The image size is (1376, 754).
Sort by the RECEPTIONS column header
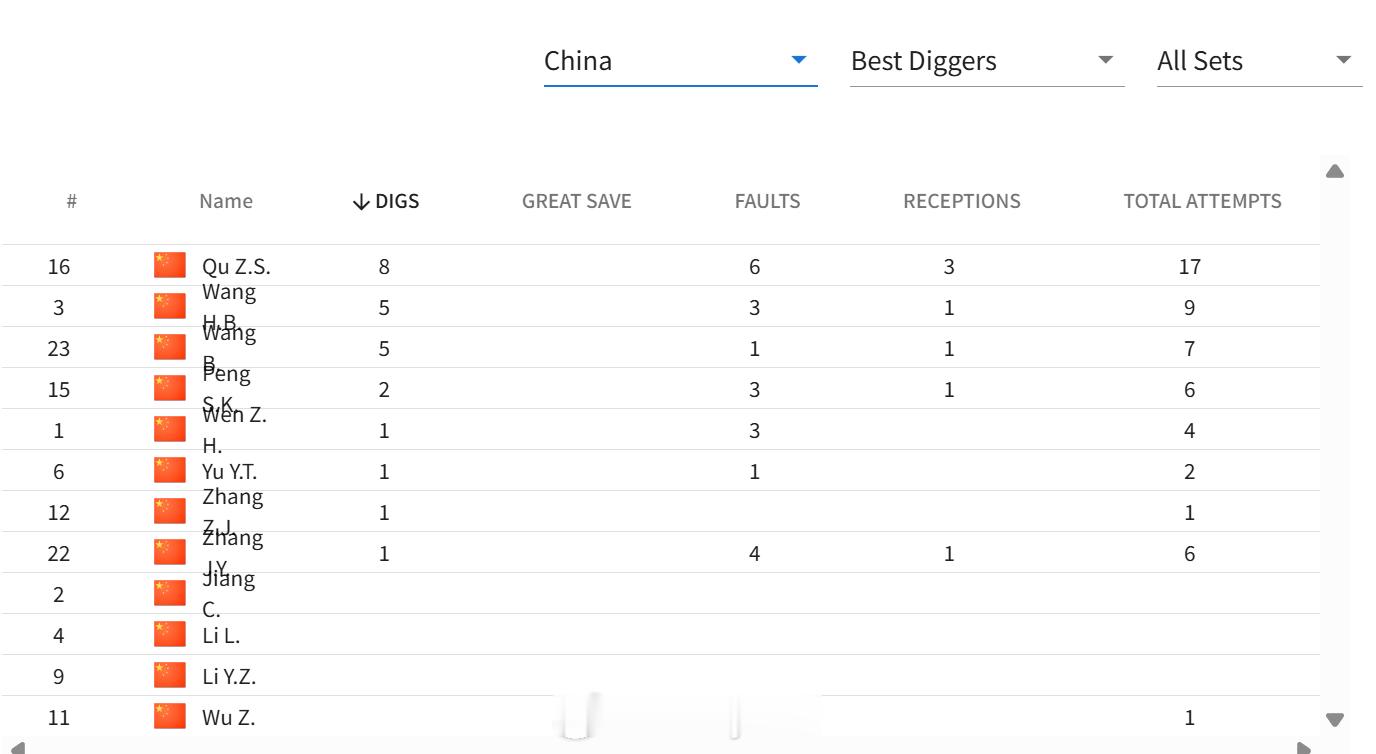(x=962, y=201)
